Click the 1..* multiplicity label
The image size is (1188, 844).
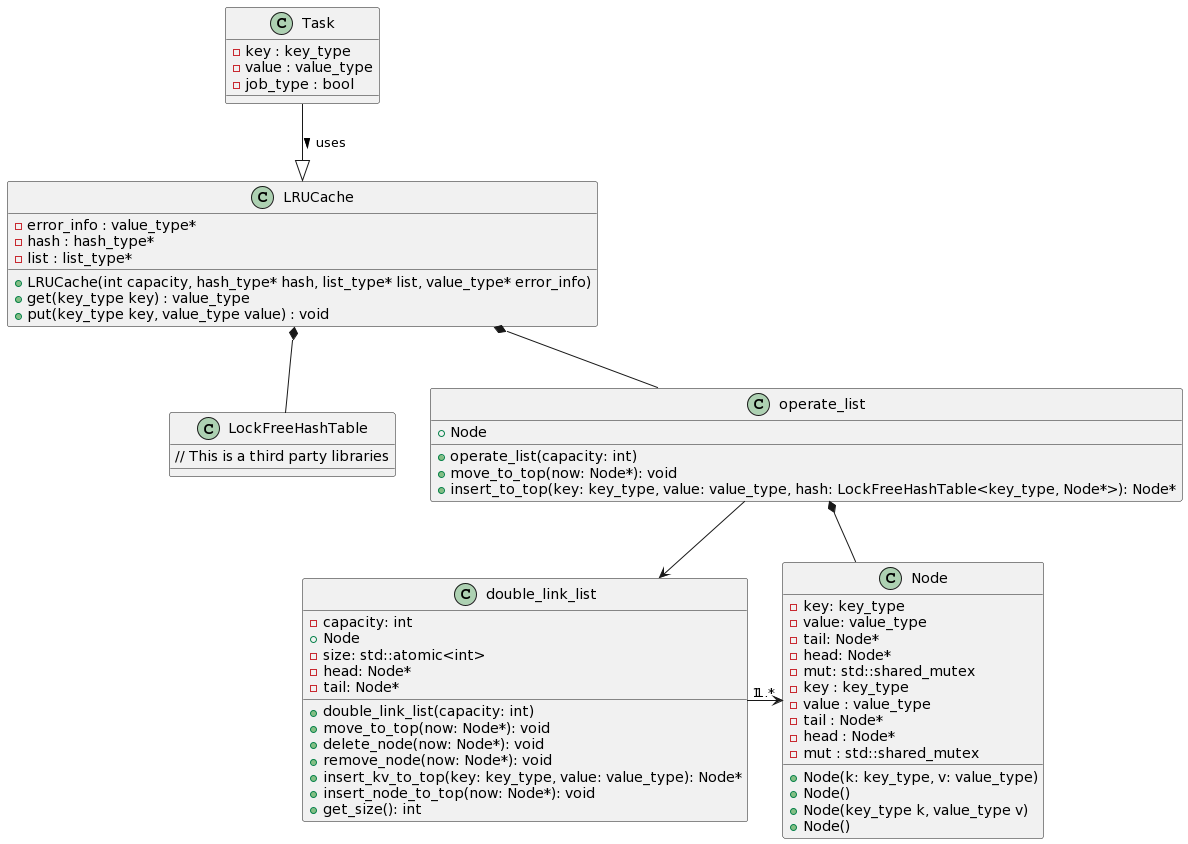pyautogui.click(x=764, y=692)
